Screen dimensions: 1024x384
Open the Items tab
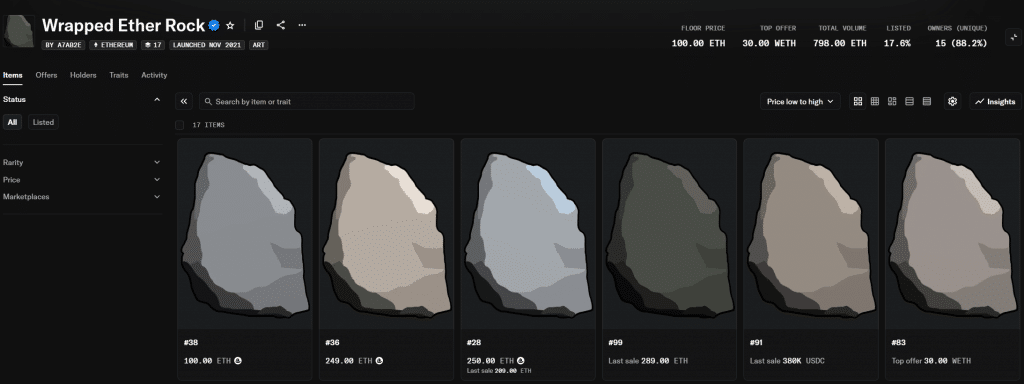pos(12,75)
